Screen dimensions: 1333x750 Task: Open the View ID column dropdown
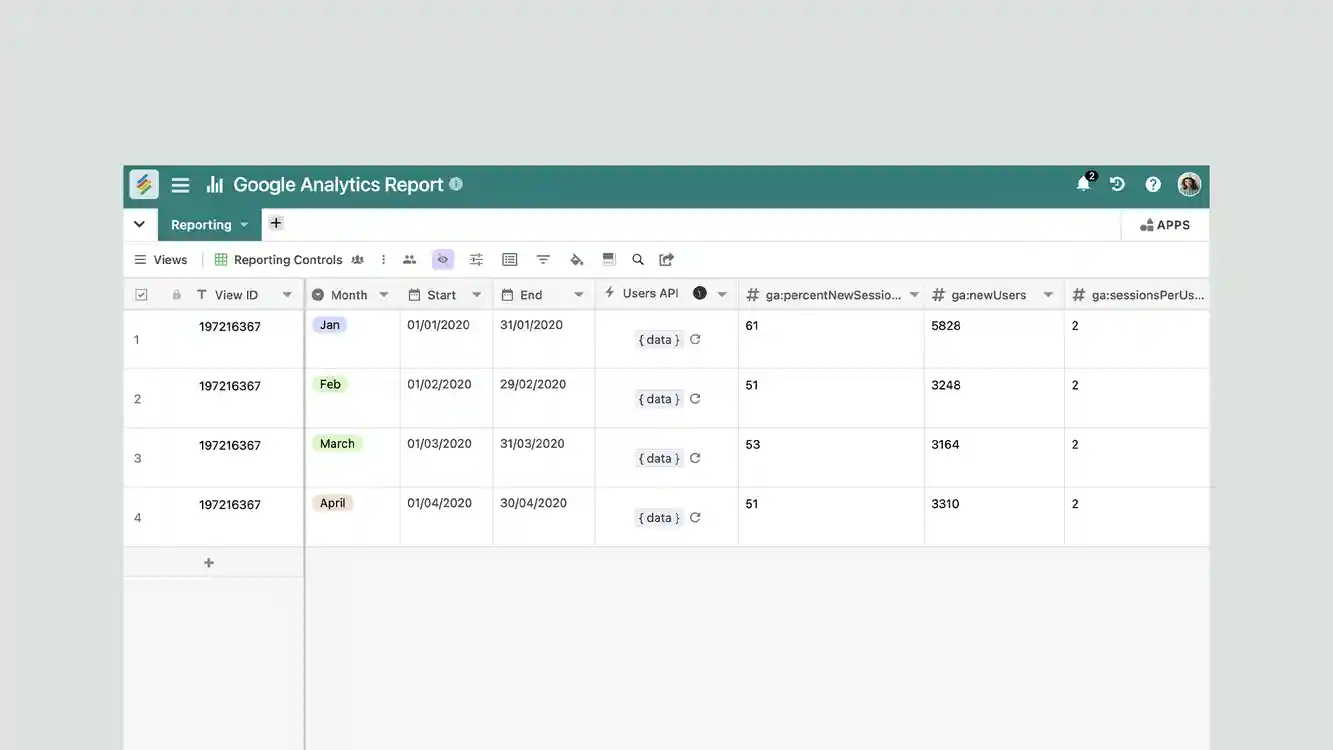[287, 294]
